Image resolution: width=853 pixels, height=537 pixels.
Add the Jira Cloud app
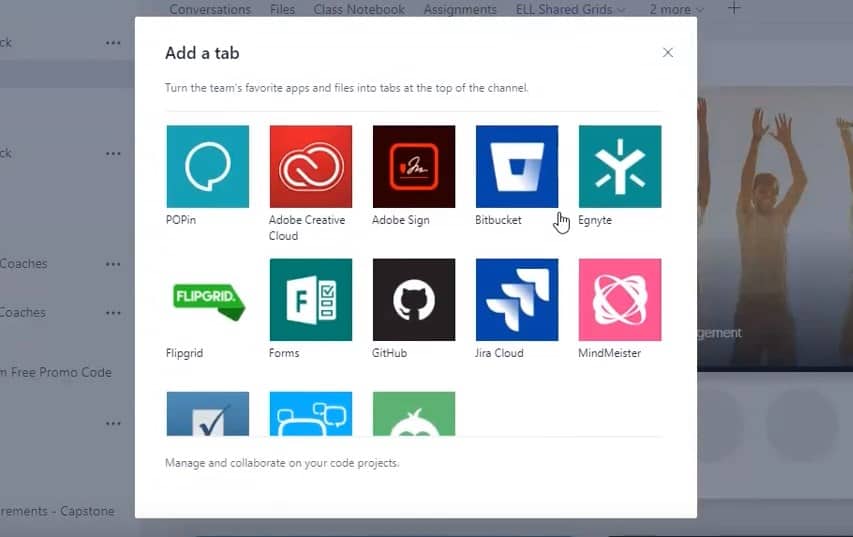[x=517, y=300]
